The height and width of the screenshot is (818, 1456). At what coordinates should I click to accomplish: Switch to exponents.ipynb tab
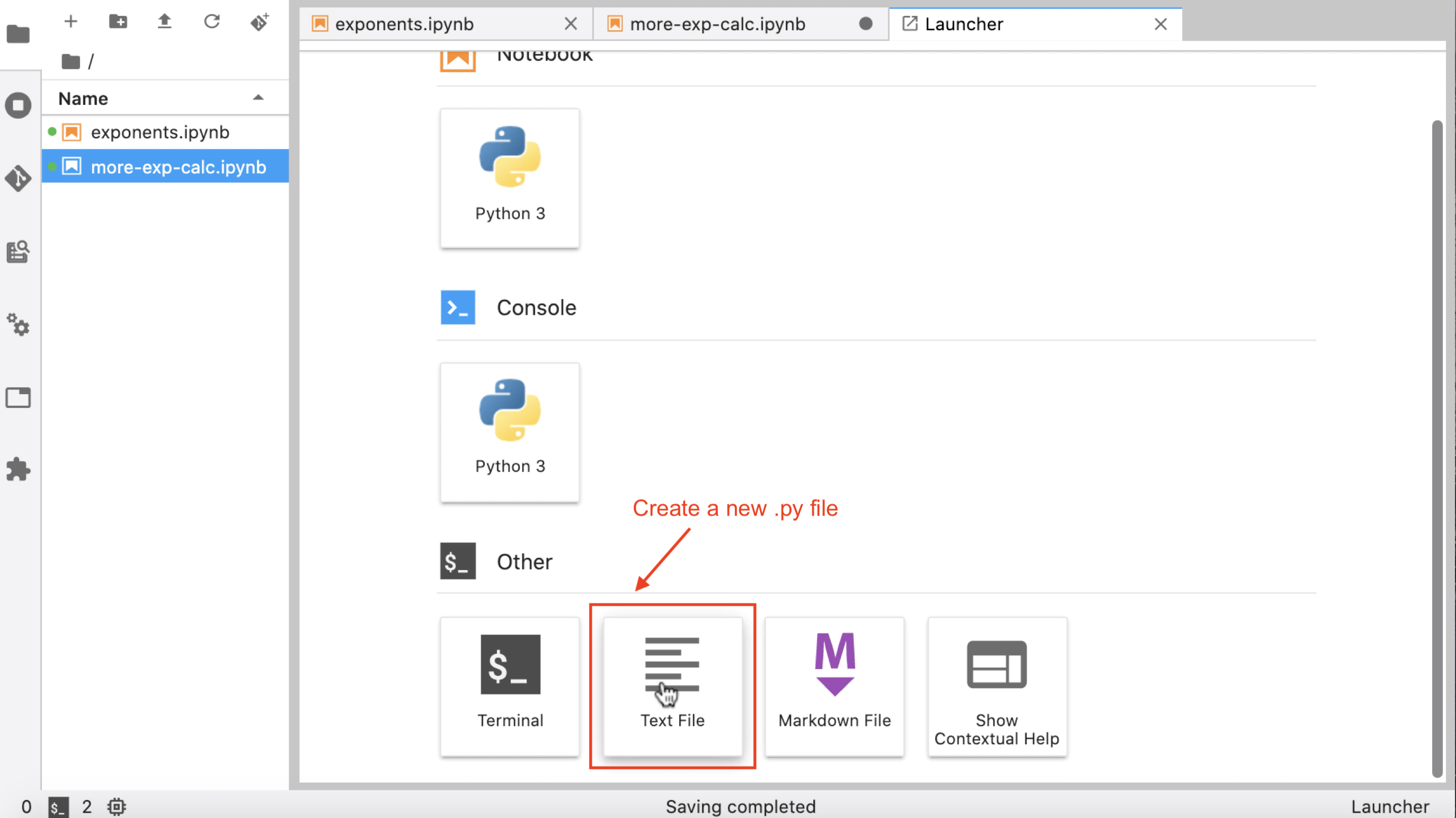click(404, 24)
